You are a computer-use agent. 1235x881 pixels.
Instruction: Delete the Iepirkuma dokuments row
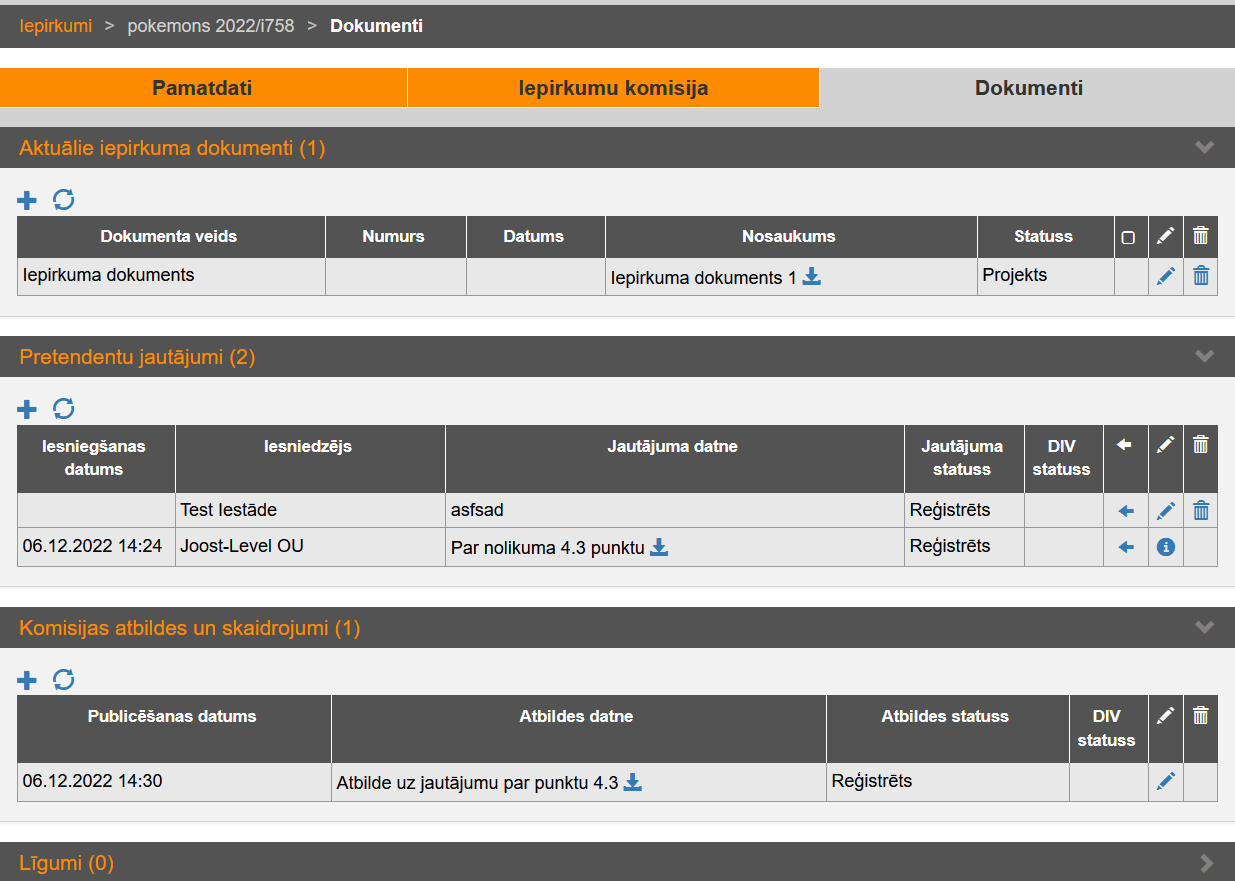[1201, 276]
